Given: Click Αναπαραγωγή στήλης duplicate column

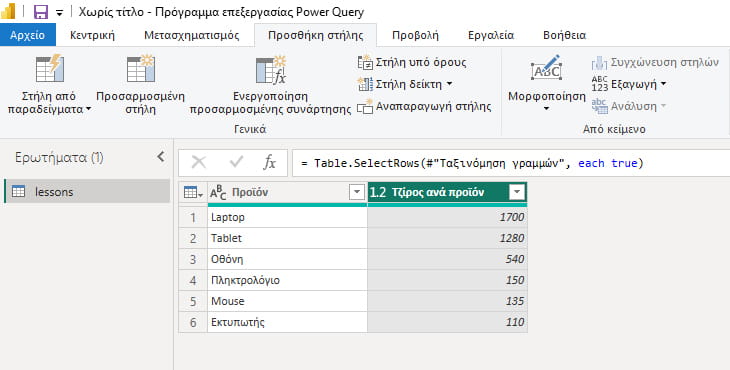Looking at the screenshot, I should pos(424,107).
